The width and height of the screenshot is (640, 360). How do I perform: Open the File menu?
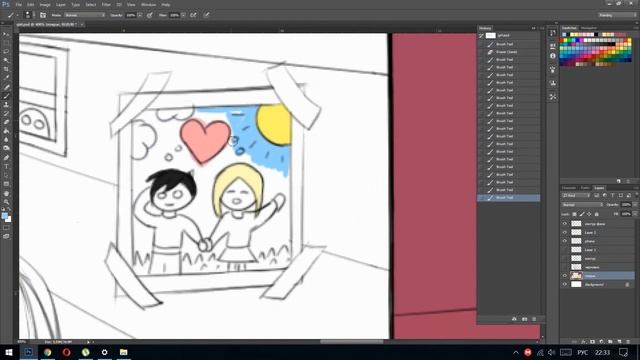(x=19, y=4)
